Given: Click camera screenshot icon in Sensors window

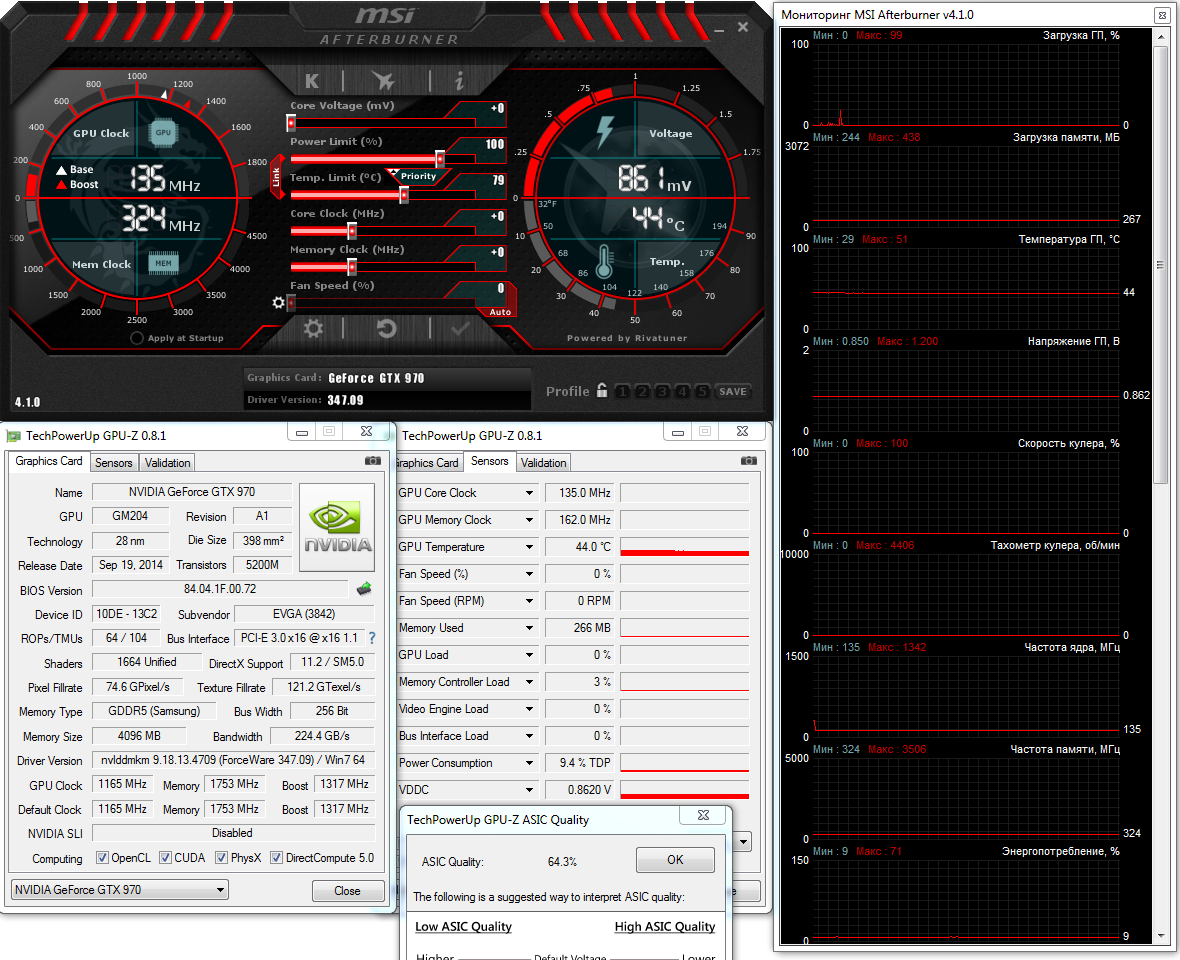Looking at the screenshot, I should tap(749, 460).
